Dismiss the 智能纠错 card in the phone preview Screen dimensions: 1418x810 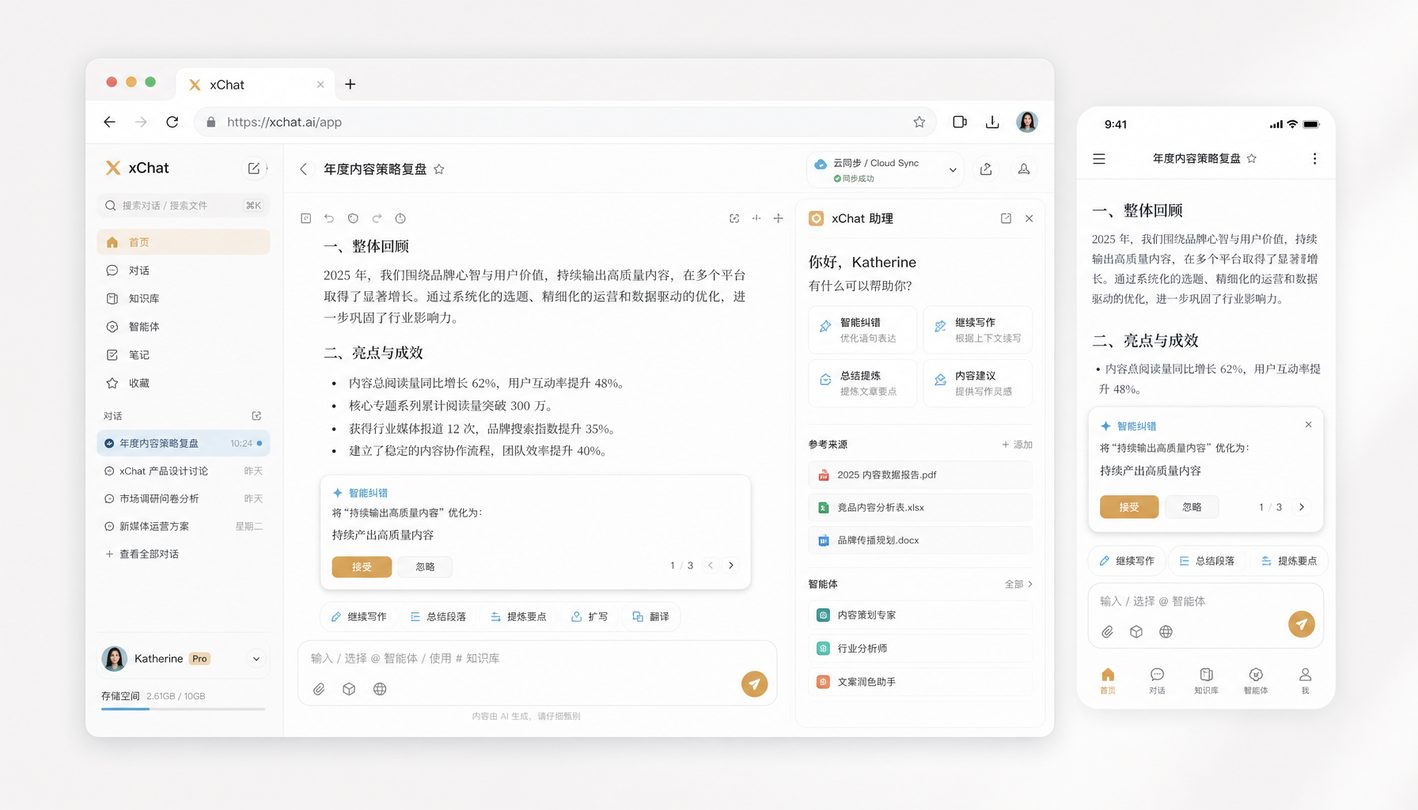point(1308,425)
